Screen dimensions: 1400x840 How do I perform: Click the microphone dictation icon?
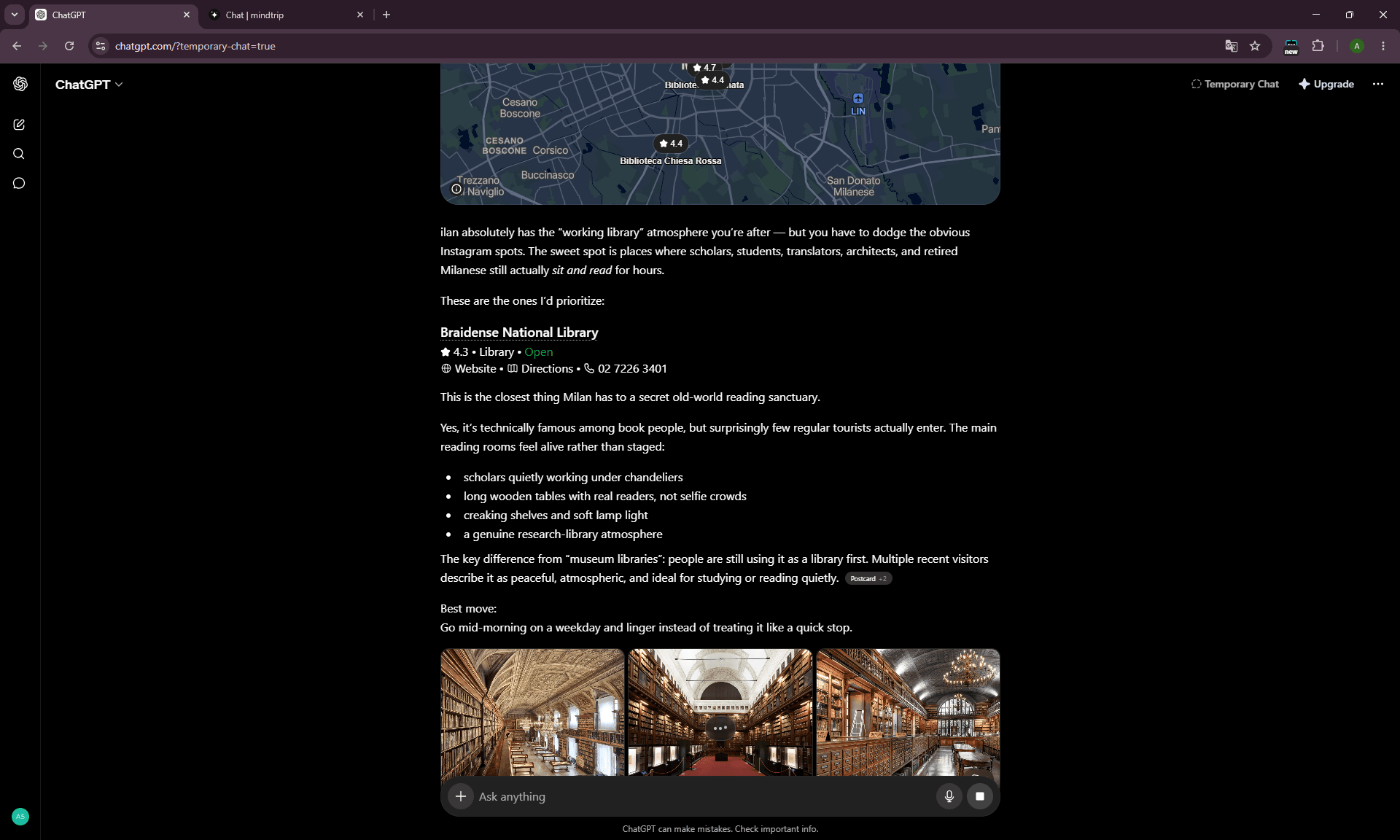tap(949, 796)
